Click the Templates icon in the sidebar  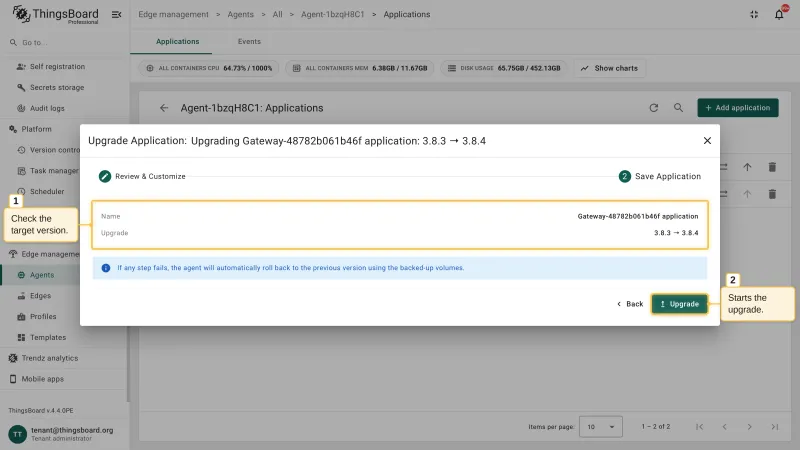click(x=21, y=337)
